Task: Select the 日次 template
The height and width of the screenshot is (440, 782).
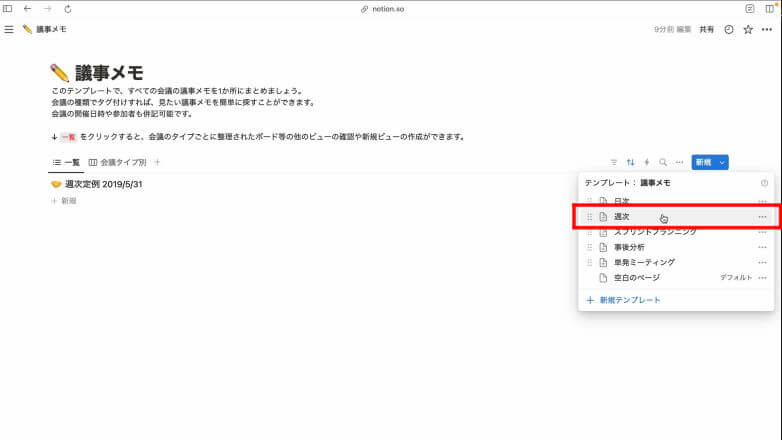Action: pos(676,201)
